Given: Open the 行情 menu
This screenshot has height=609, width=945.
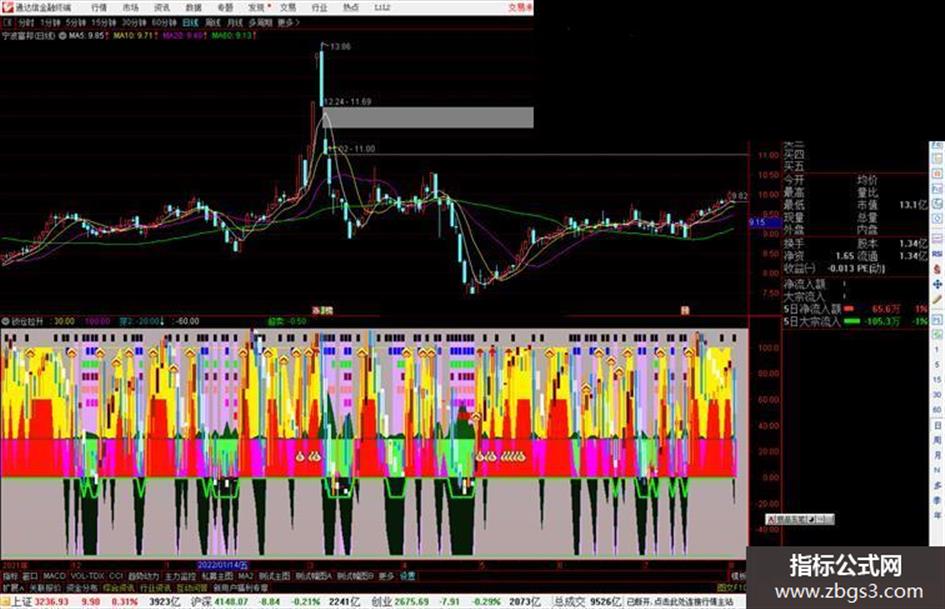Looking at the screenshot, I should 99,8.
